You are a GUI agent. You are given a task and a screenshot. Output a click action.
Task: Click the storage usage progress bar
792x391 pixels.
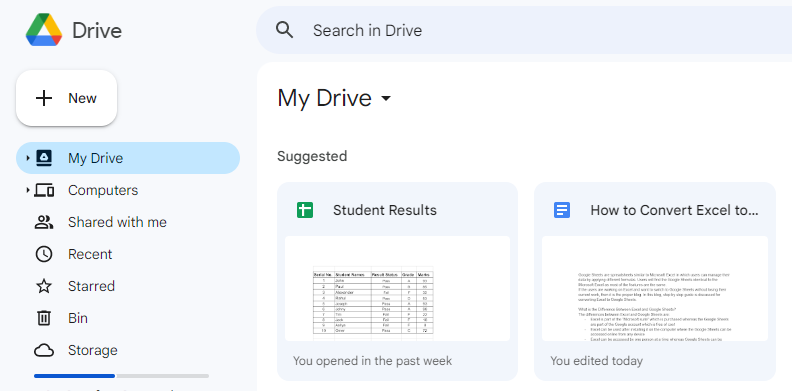click(x=121, y=376)
